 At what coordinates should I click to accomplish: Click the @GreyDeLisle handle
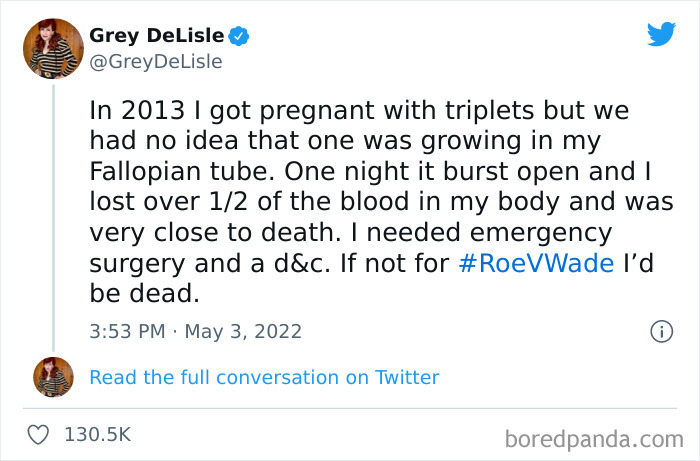[155, 61]
